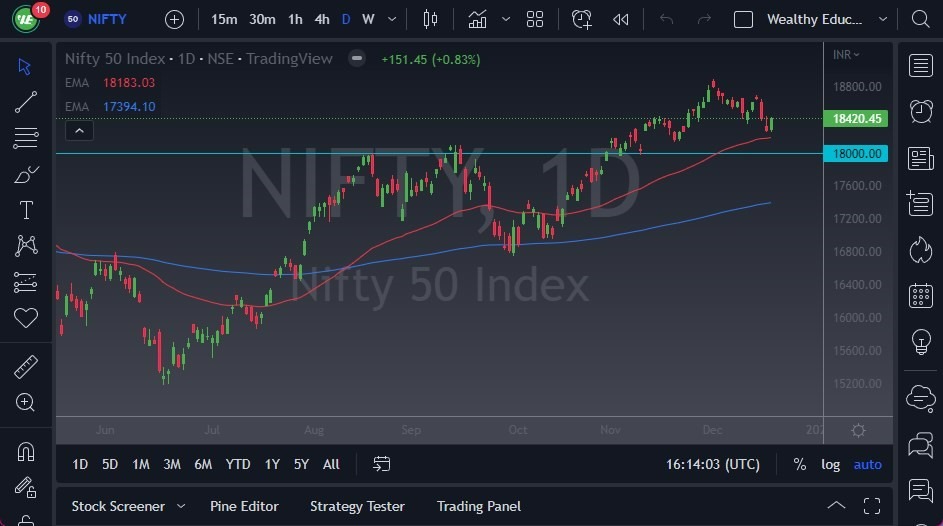Open the go-to date calendar icon
The image size is (943, 526).
(382, 464)
